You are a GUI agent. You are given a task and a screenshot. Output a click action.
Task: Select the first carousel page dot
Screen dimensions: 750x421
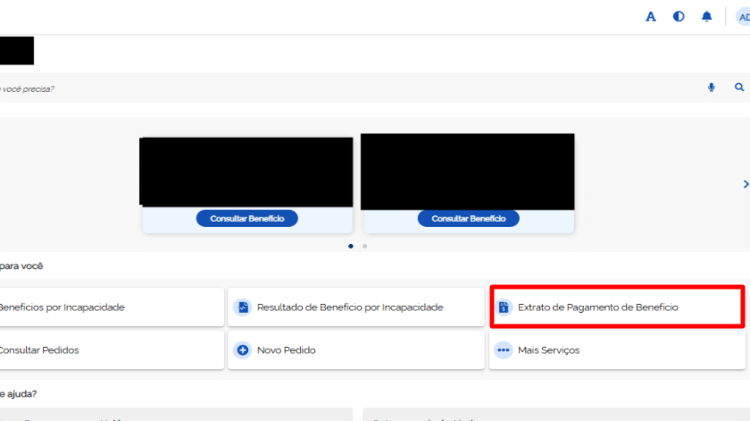pos(350,245)
